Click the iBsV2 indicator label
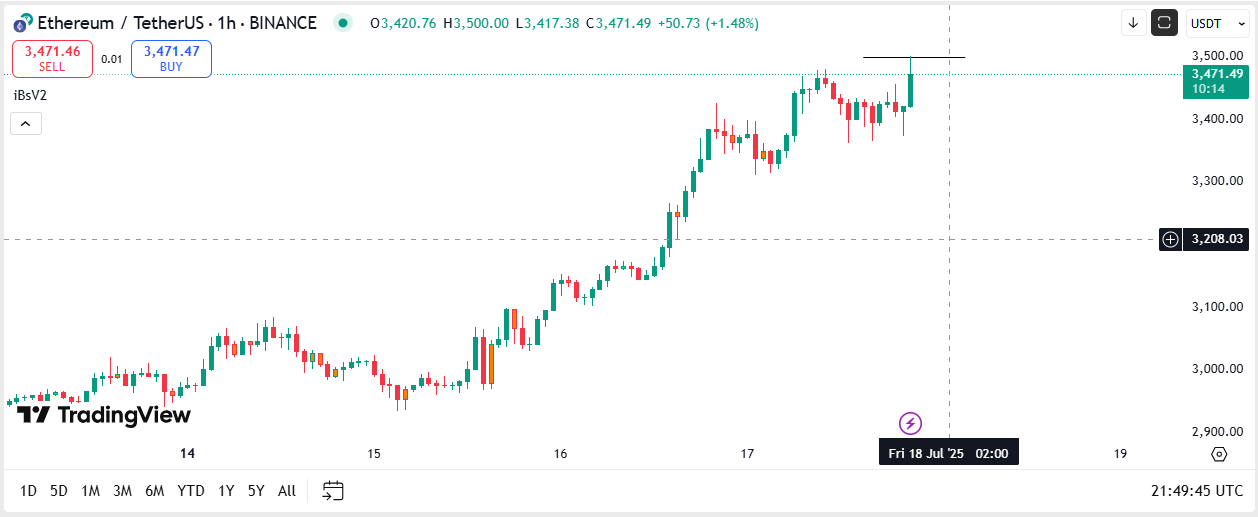The height and width of the screenshot is (517, 1258). coord(30,95)
